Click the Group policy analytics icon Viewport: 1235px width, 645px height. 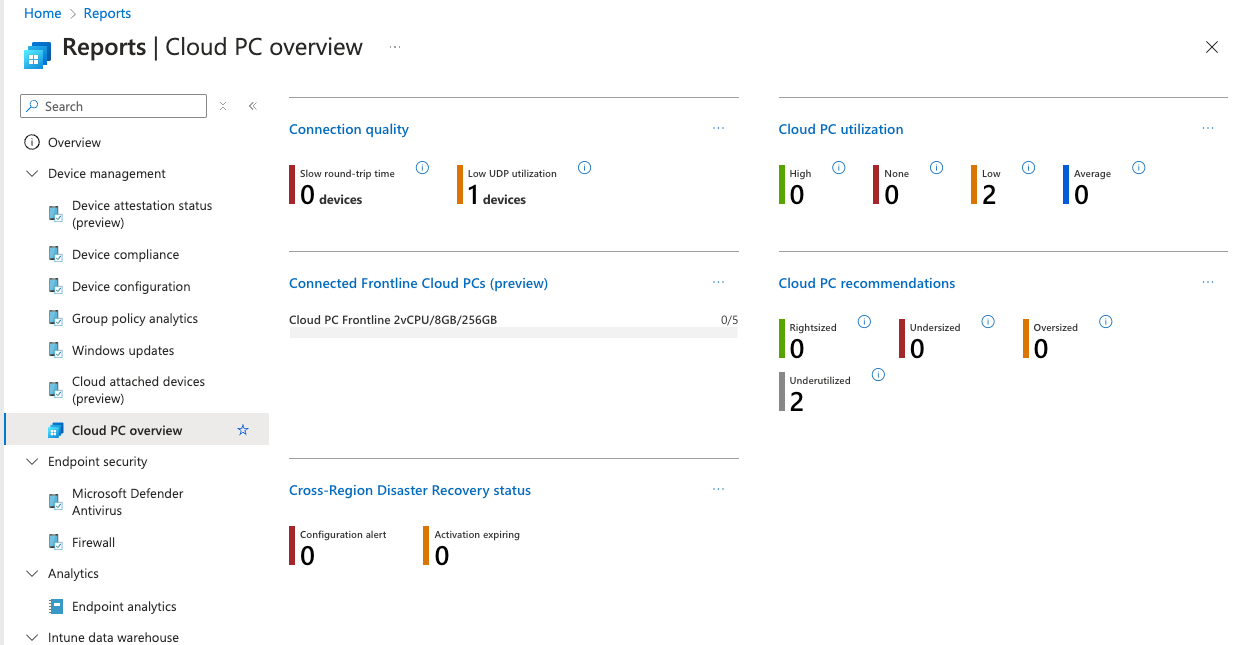coord(56,319)
